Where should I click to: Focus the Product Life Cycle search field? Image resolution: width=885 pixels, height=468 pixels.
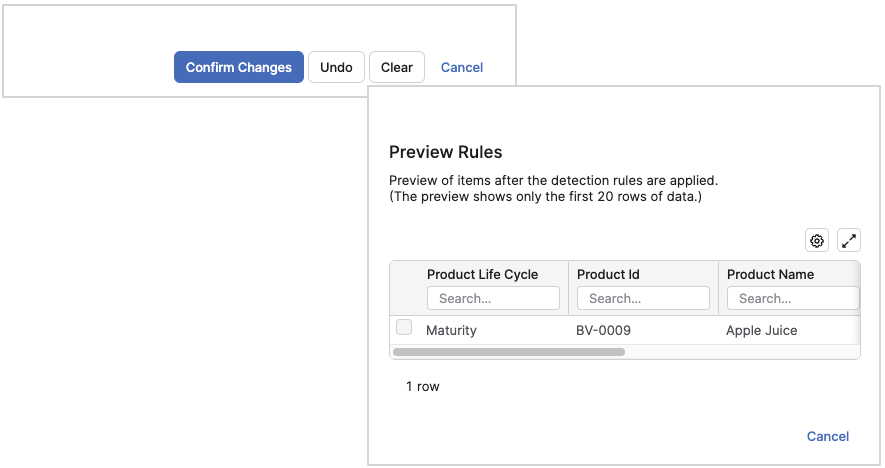[x=493, y=298]
